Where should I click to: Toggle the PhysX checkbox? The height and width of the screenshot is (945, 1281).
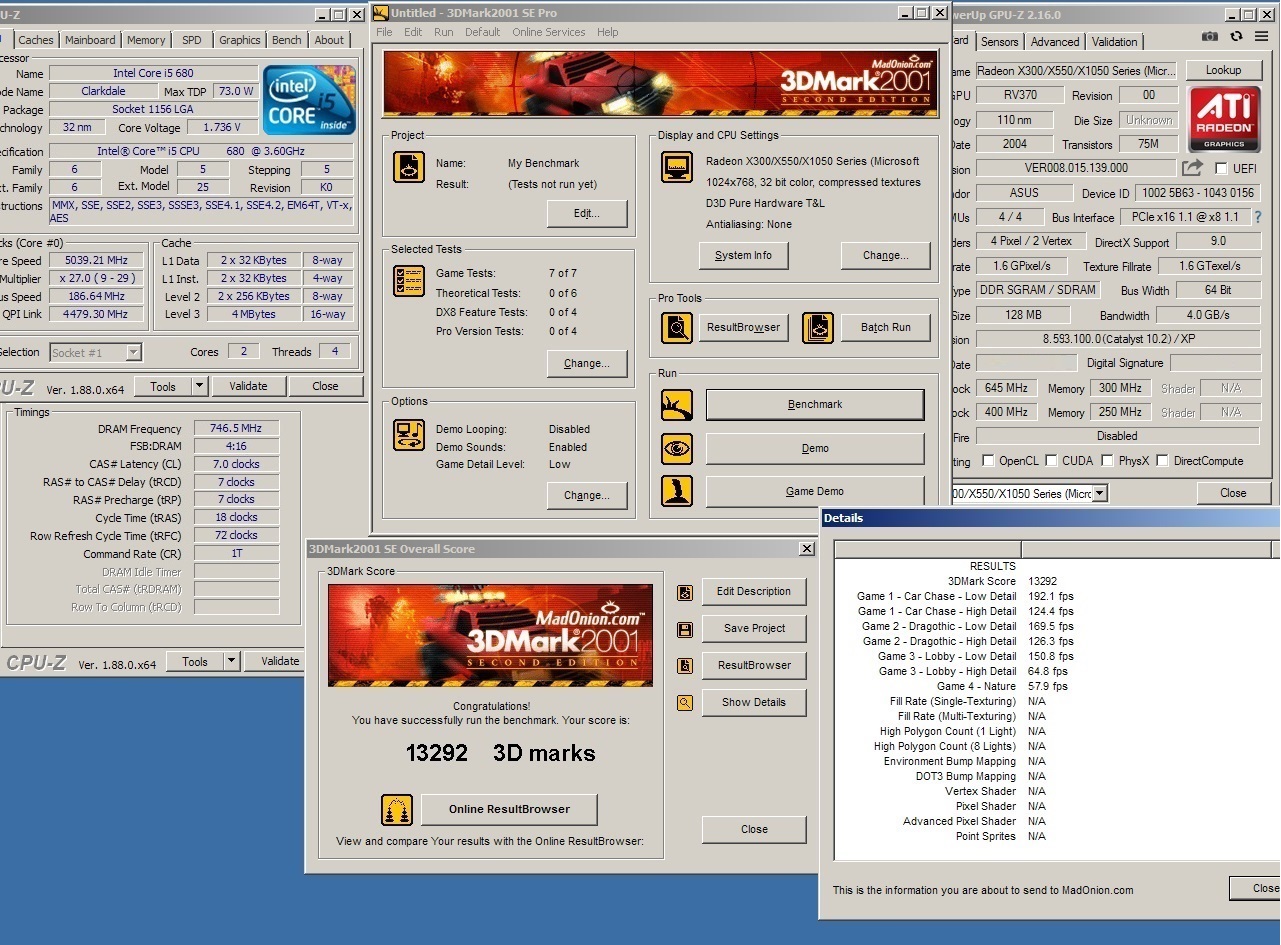pos(1107,461)
